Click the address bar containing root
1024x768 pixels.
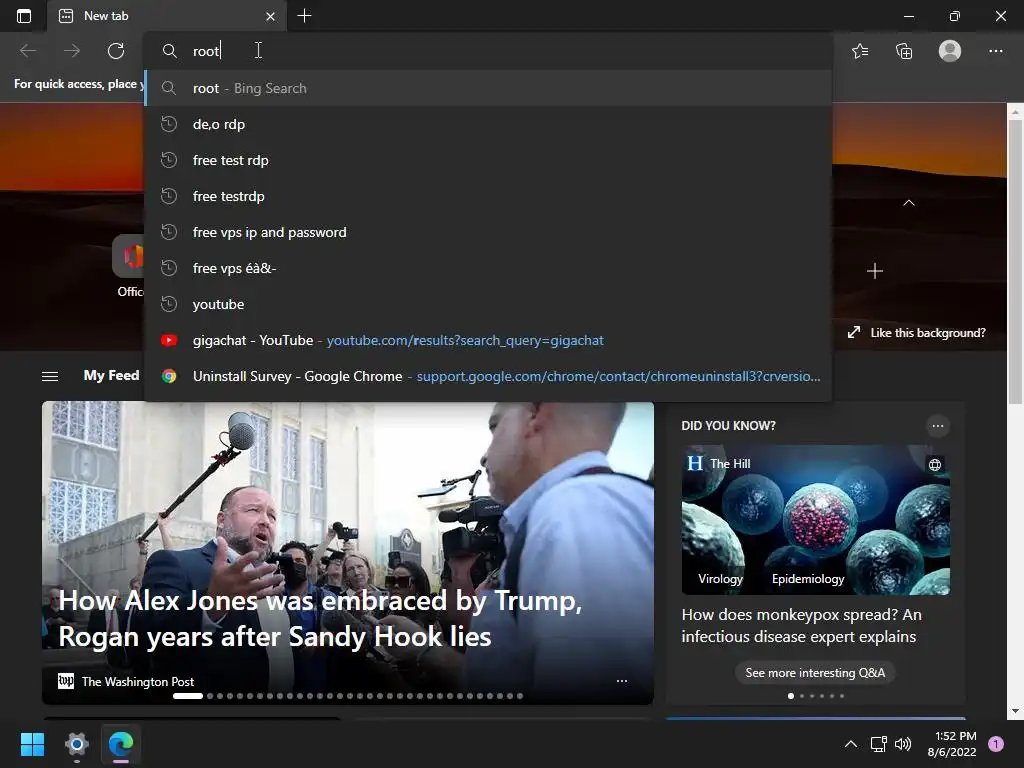[x=487, y=51]
